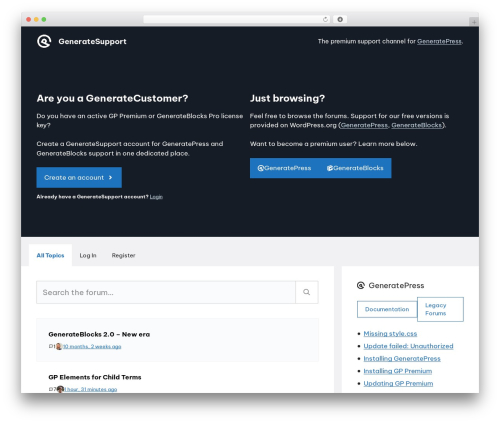
Task: Open the GenerateSupport site title
Action: tap(92, 42)
